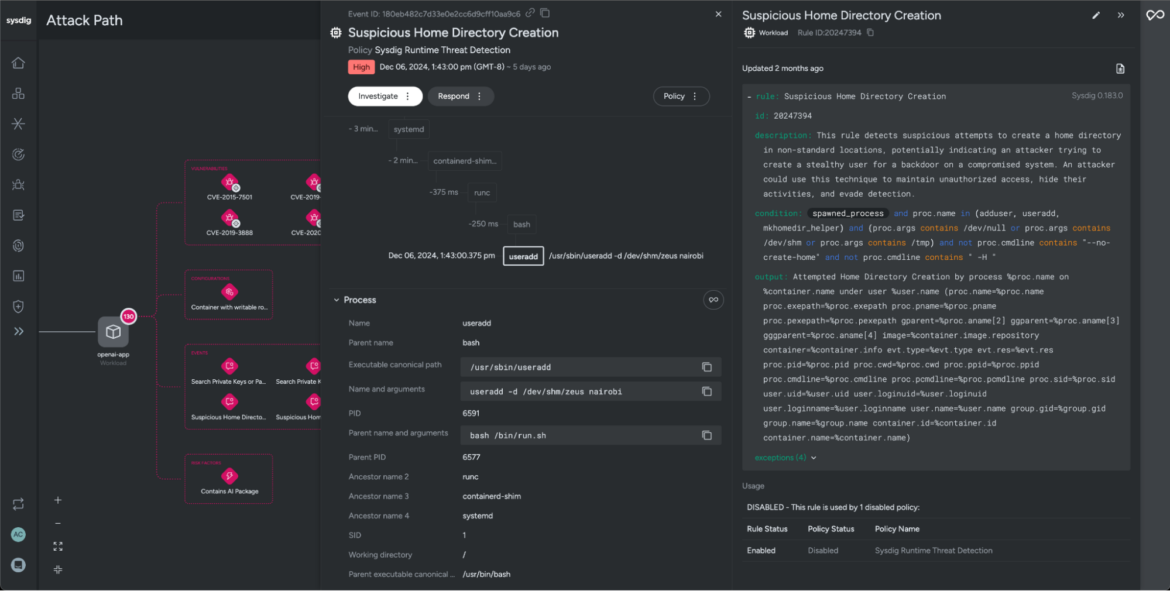Click the Sysdig 0.183.0 version label

(x=1097, y=96)
